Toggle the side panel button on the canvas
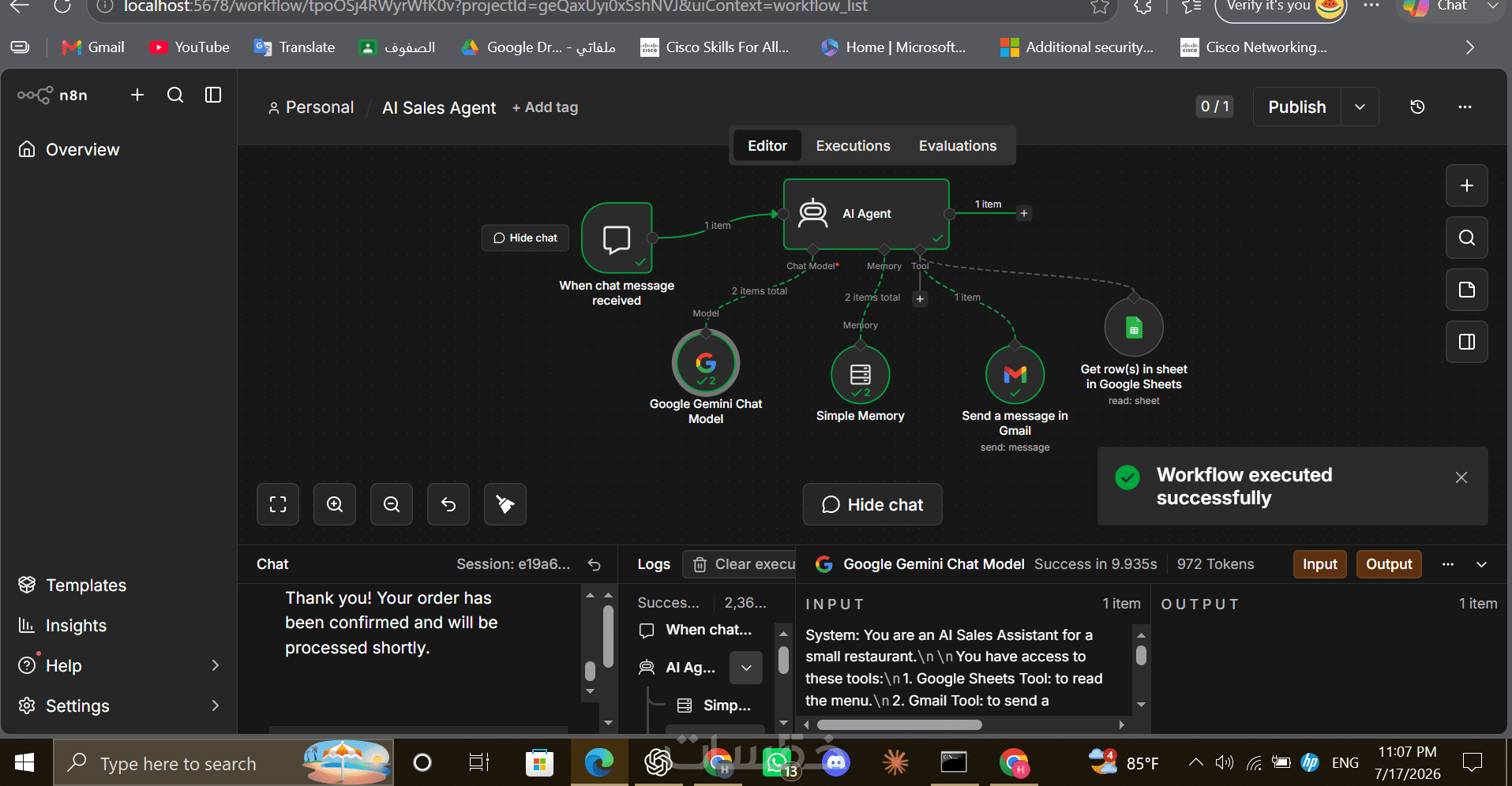Image resolution: width=1512 pixels, height=786 pixels. point(1467,342)
